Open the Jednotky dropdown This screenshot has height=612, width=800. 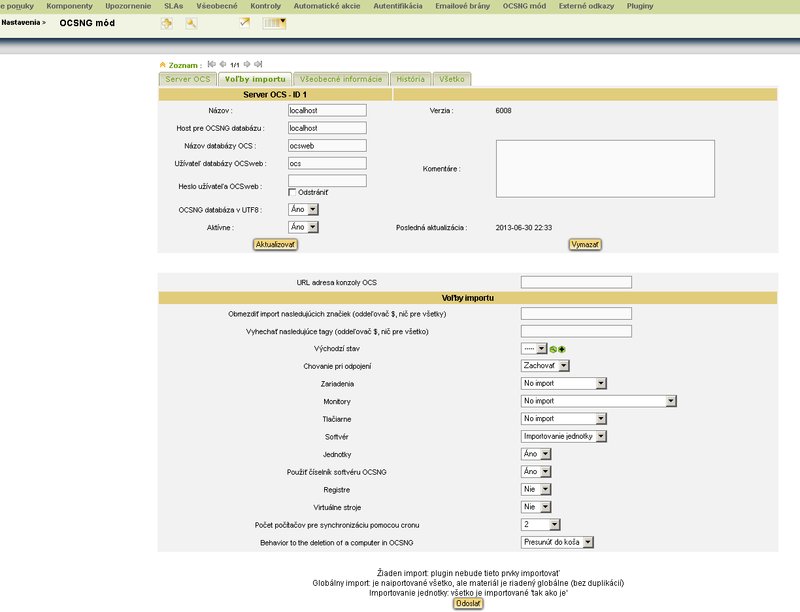point(536,454)
